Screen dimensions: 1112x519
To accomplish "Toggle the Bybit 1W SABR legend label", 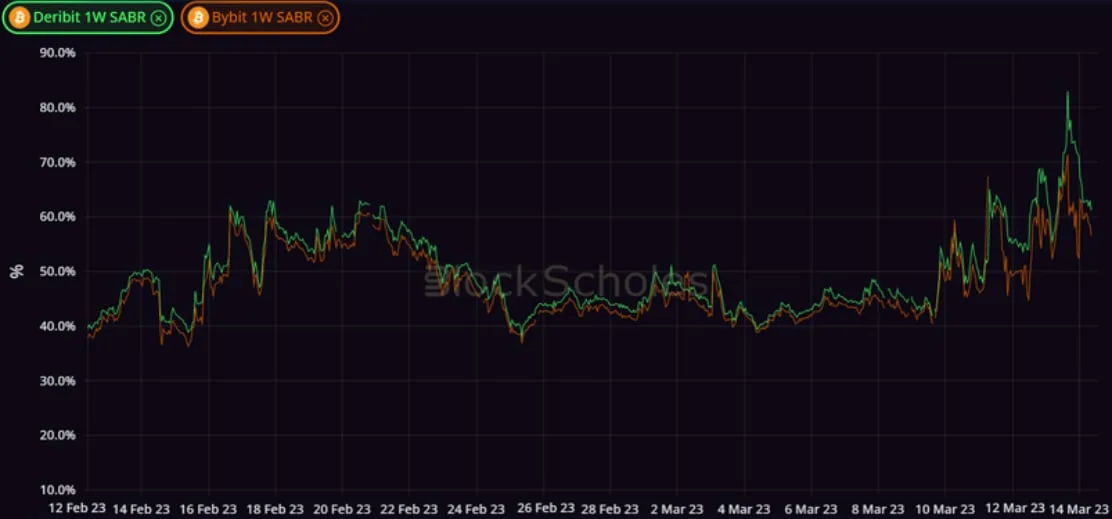I will click(262, 18).
